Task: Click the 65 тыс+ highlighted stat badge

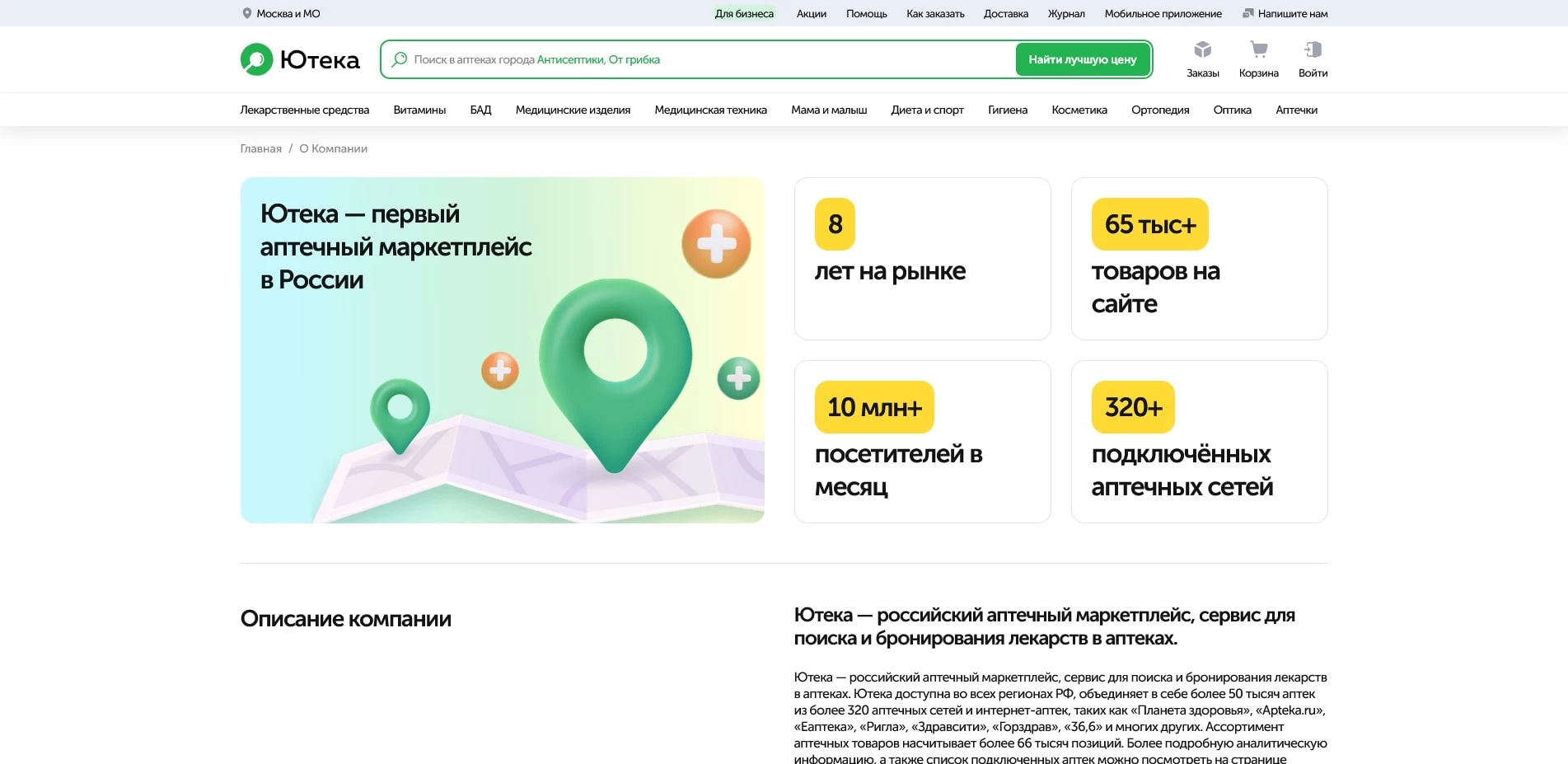Action: [x=1149, y=223]
